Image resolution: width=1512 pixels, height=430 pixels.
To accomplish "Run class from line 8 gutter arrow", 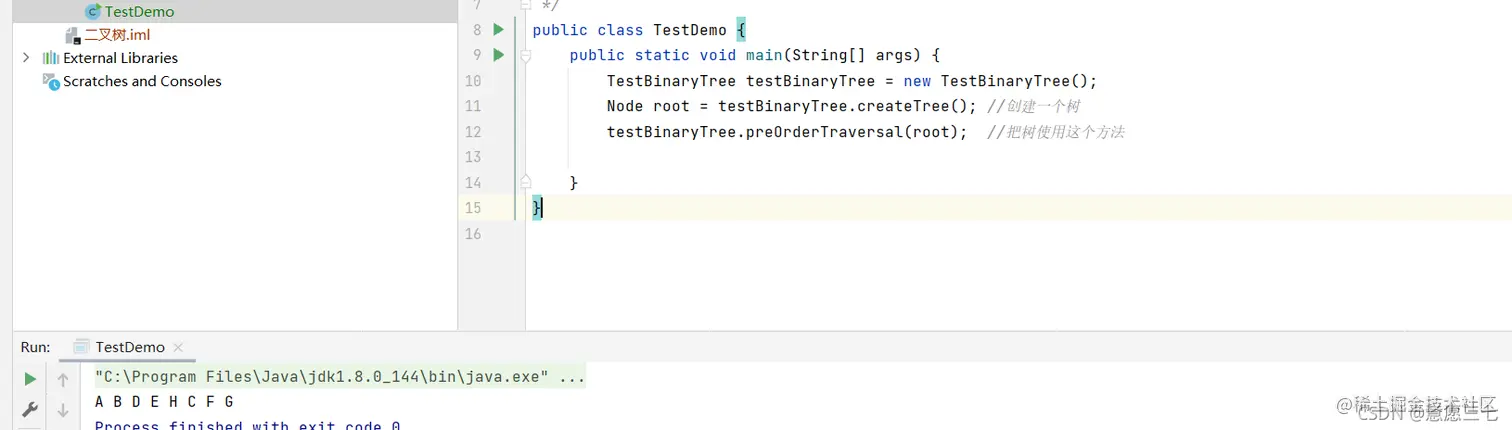I will pyautogui.click(x=499, y=30).
